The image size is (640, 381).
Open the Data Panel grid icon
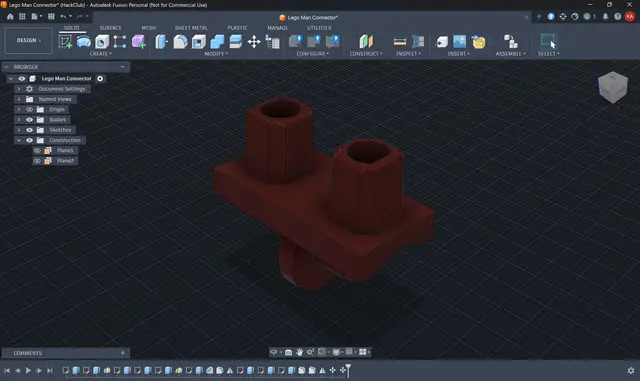22,16
